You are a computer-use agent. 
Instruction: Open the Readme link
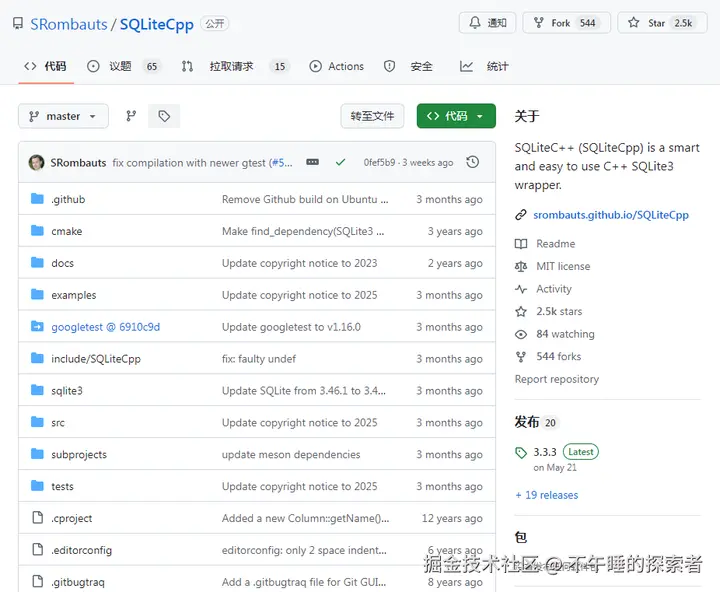tap(556, 244)
